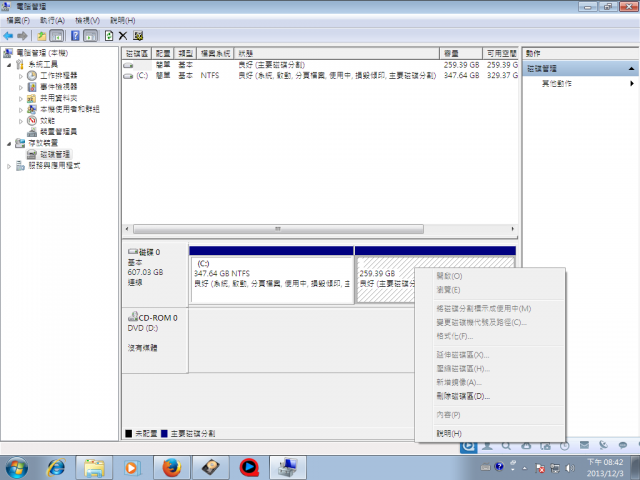Image resolution: width=640 pixels, height=480 pixels.
Task: Click the Properties toolbar icon after the X
Action: [x=138, y=36]
